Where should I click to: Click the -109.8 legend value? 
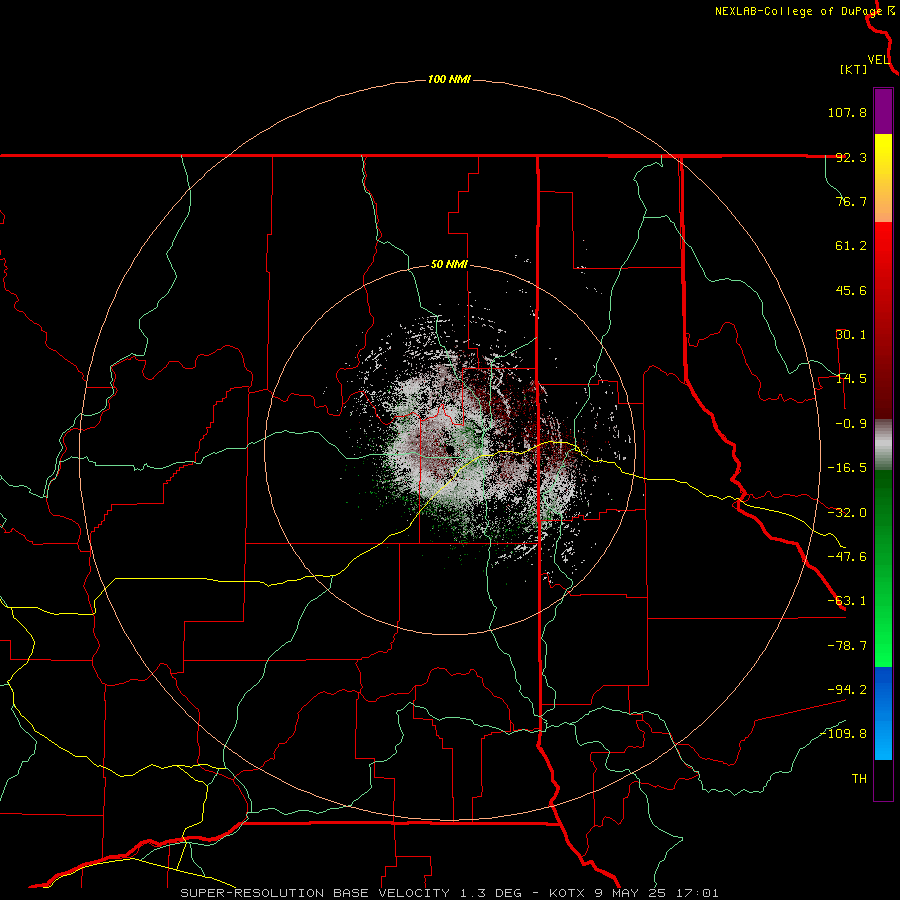(843, 734)
